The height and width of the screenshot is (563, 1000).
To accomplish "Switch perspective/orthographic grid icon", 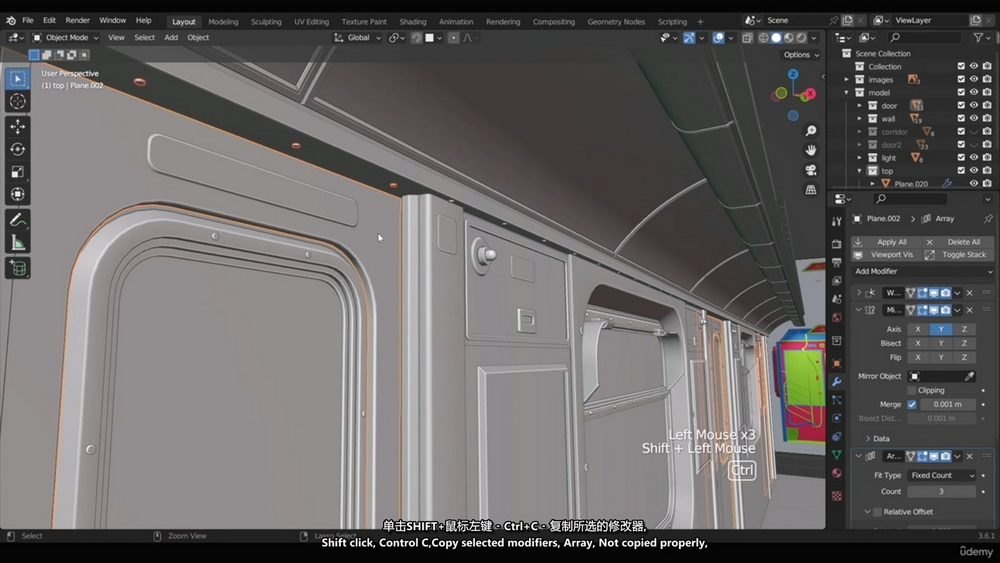I will [x=811, y=190].
